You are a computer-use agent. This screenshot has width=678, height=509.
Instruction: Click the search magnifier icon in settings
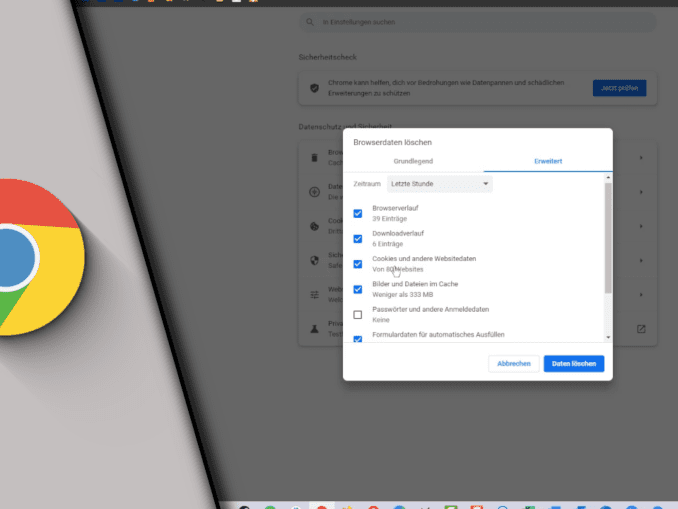(309, 22)
